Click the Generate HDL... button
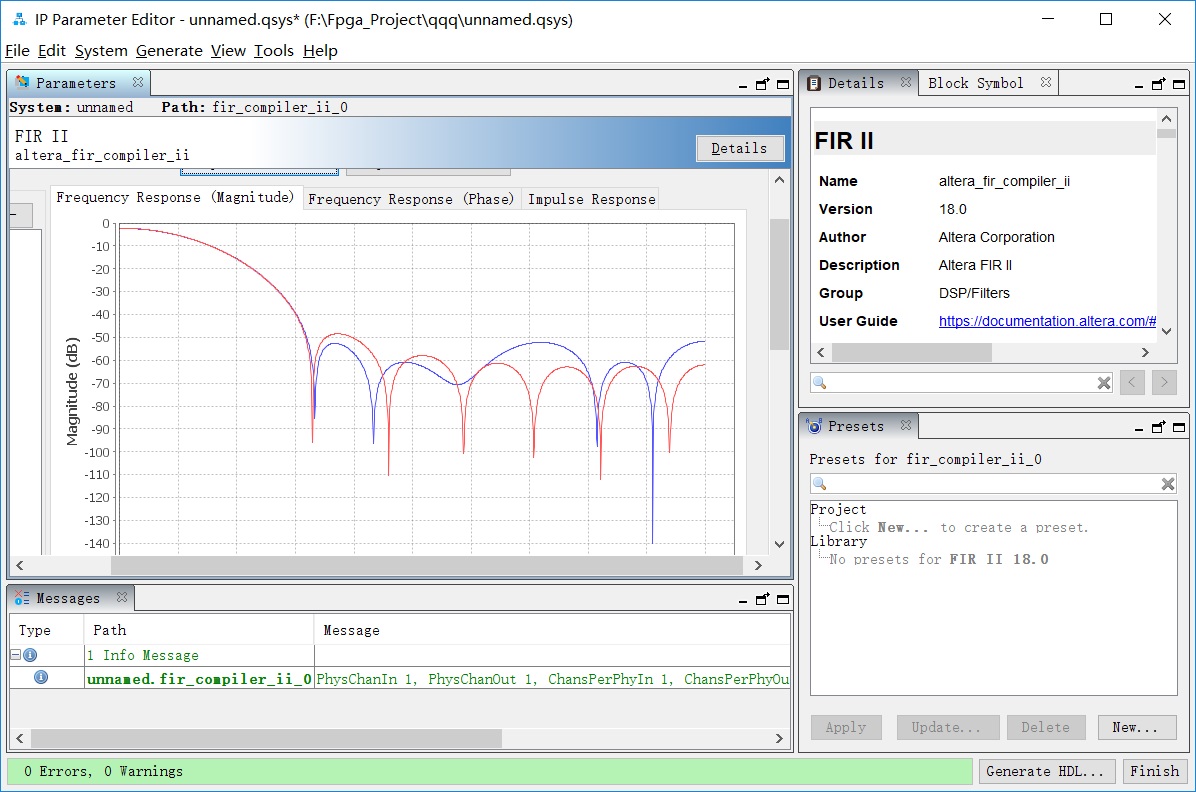 pyautogui.click(x=1045, y=771)
